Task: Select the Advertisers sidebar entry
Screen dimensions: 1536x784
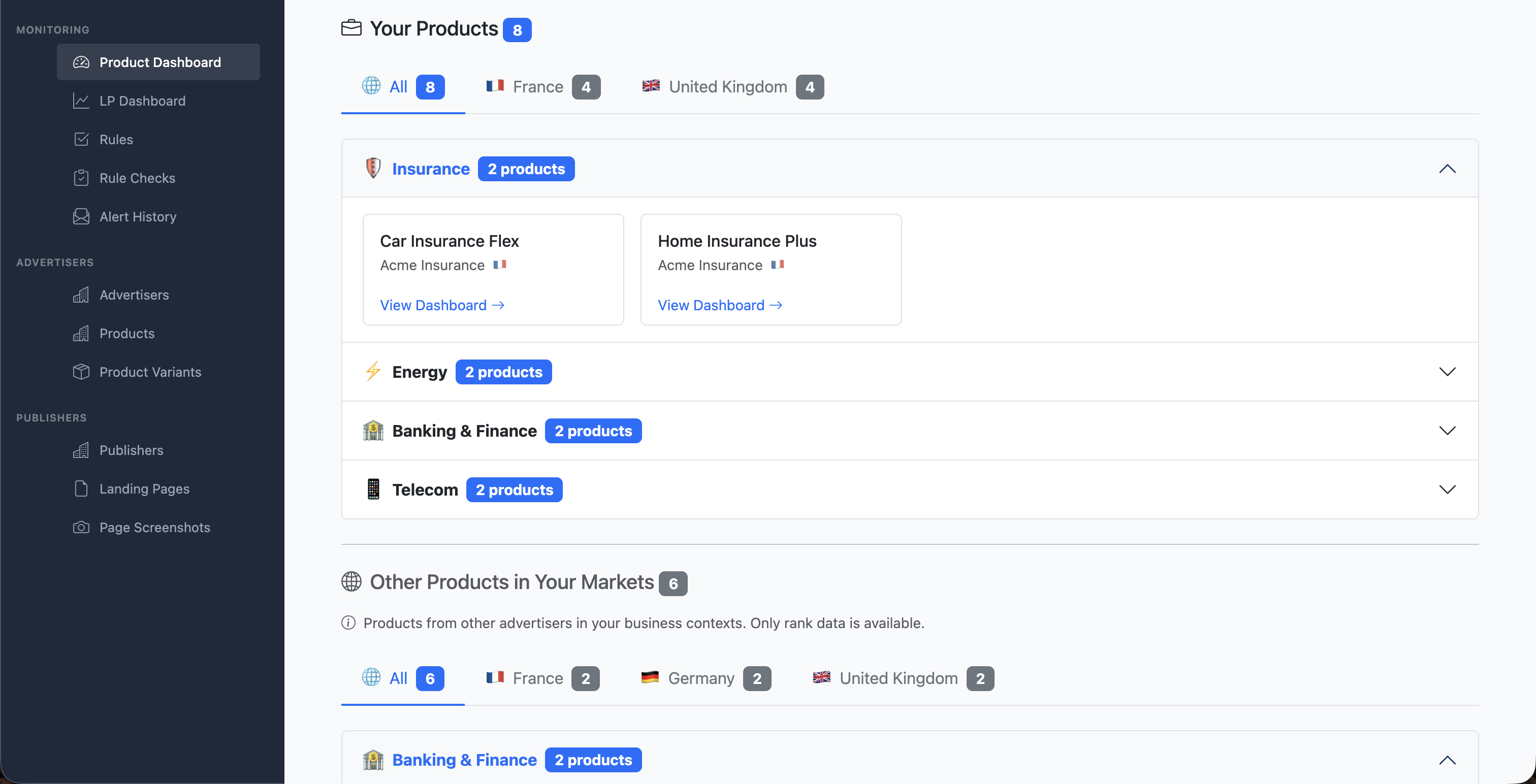Action: tap(134, 295)
